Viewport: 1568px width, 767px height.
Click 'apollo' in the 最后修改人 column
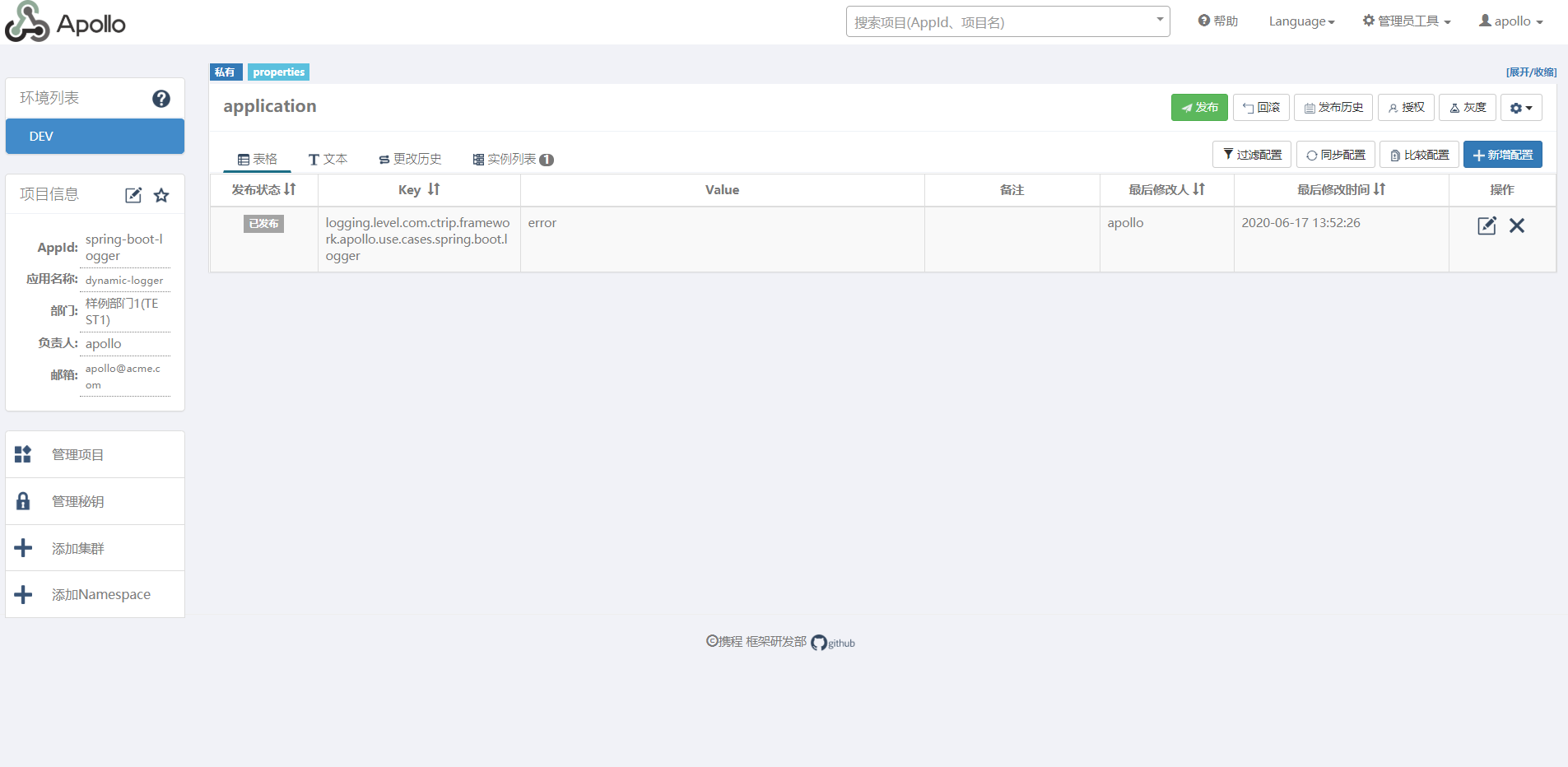click(1125, 223)
